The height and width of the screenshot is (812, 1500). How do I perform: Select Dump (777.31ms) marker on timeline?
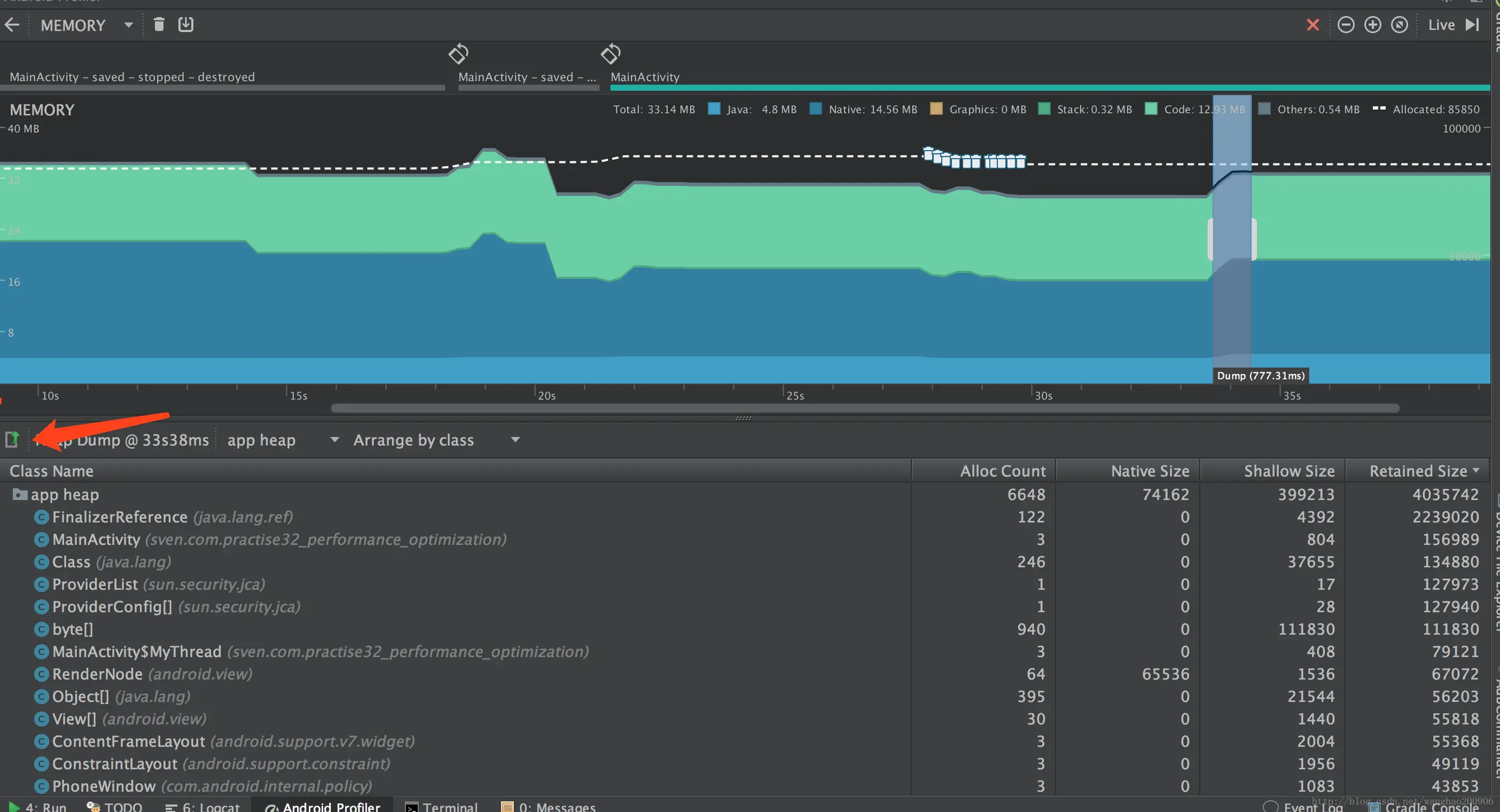pos(1261,376)
